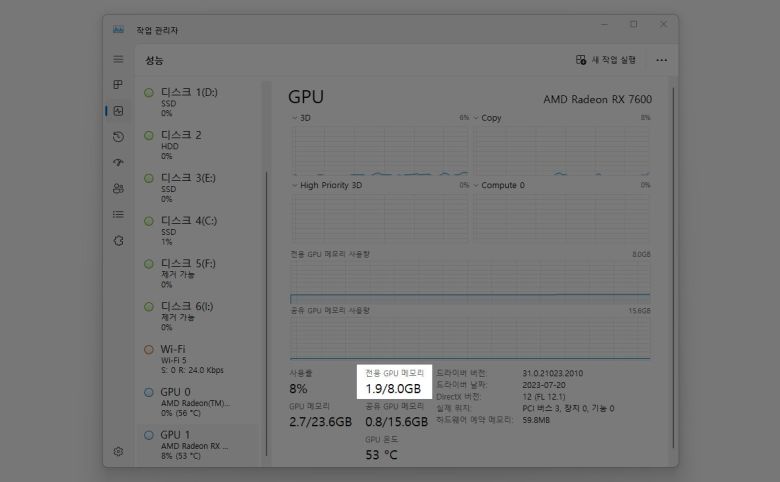This screenshot has height=482, width=780.
Task: Open Task Manager settings gear
Action: point(118,451)
